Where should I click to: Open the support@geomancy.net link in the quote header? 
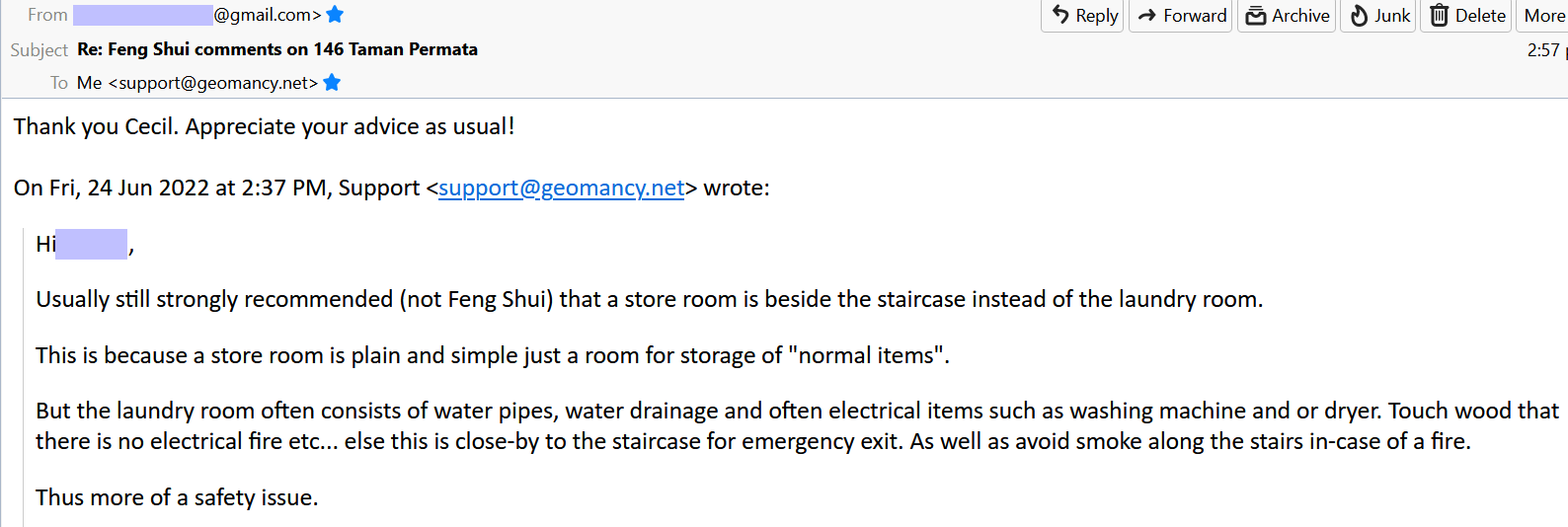pos(561,188)
